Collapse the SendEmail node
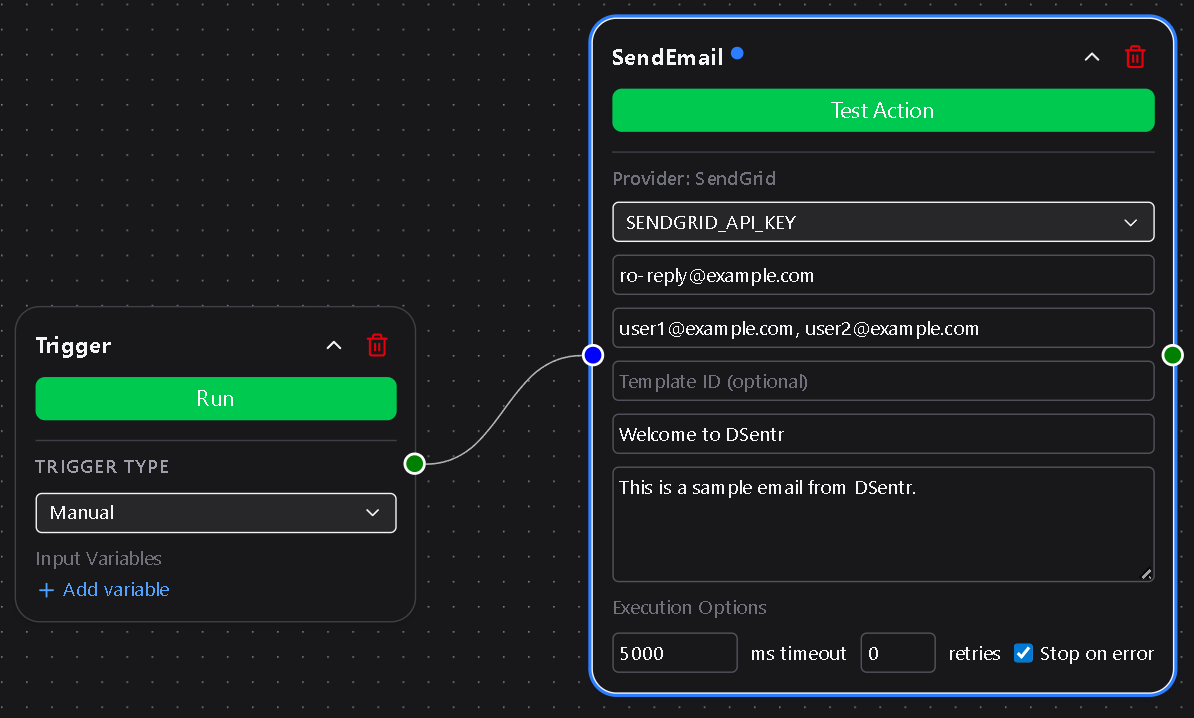The height and width of the screenshot is (718, 1194). point(1091,57)
